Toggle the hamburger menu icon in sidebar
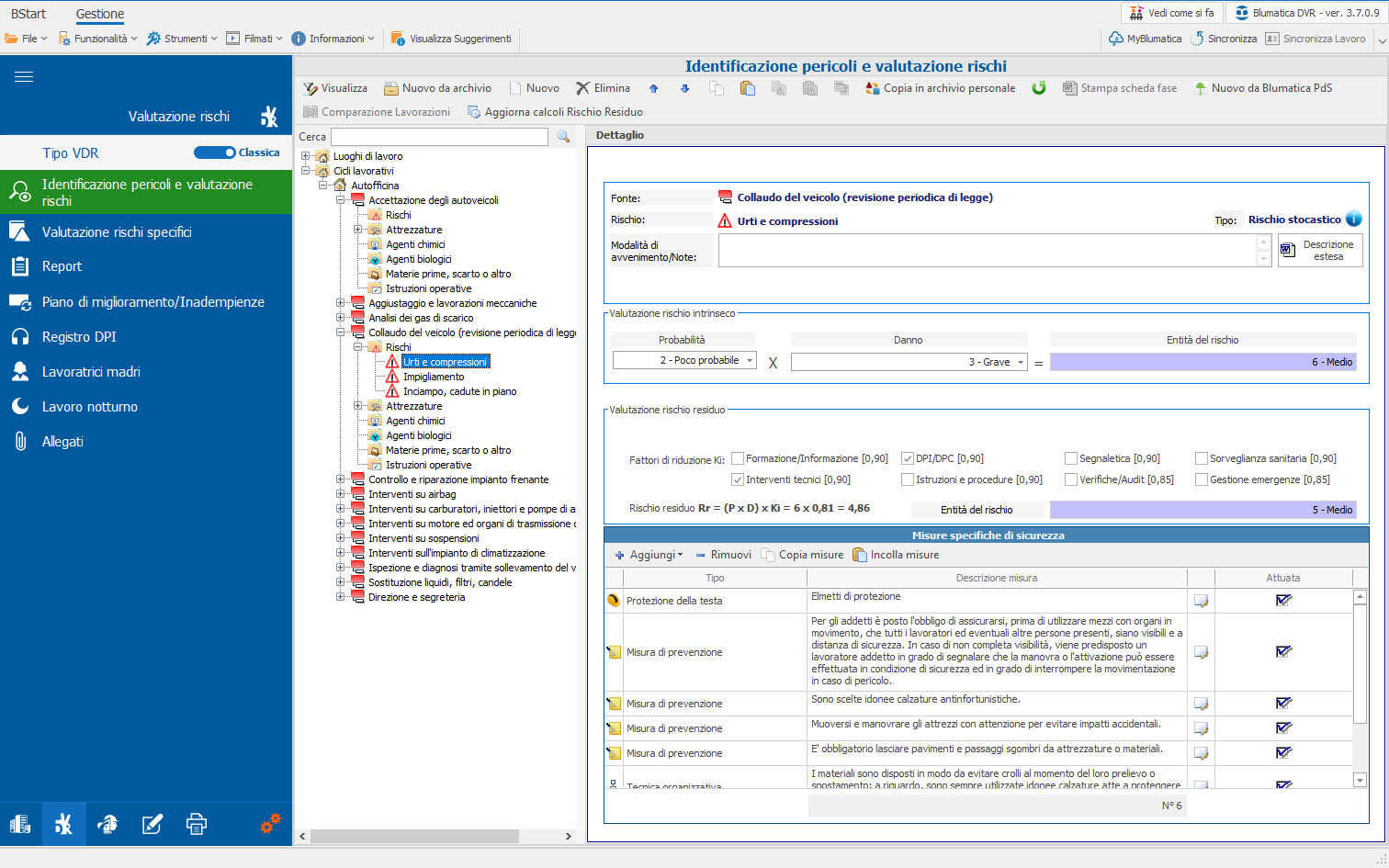1389x868 pixels. tap(24, 76)
